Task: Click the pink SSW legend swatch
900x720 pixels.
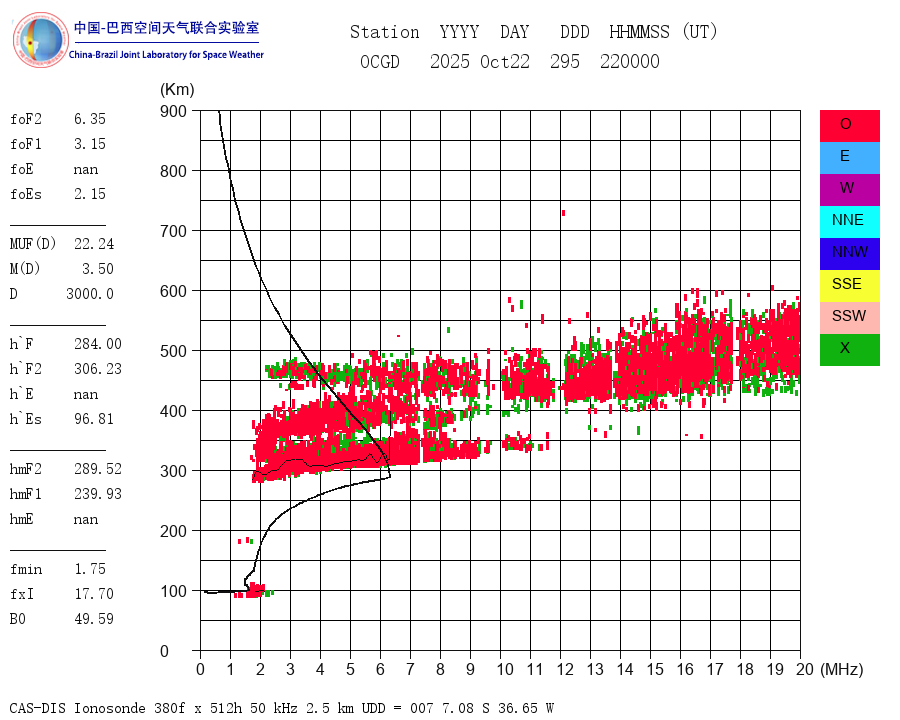Action: [x=849, y=318]
